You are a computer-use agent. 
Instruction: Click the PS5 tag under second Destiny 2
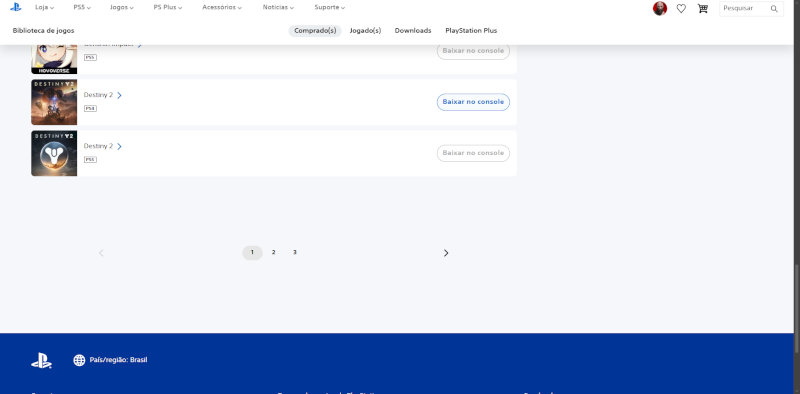click(90, 160)
